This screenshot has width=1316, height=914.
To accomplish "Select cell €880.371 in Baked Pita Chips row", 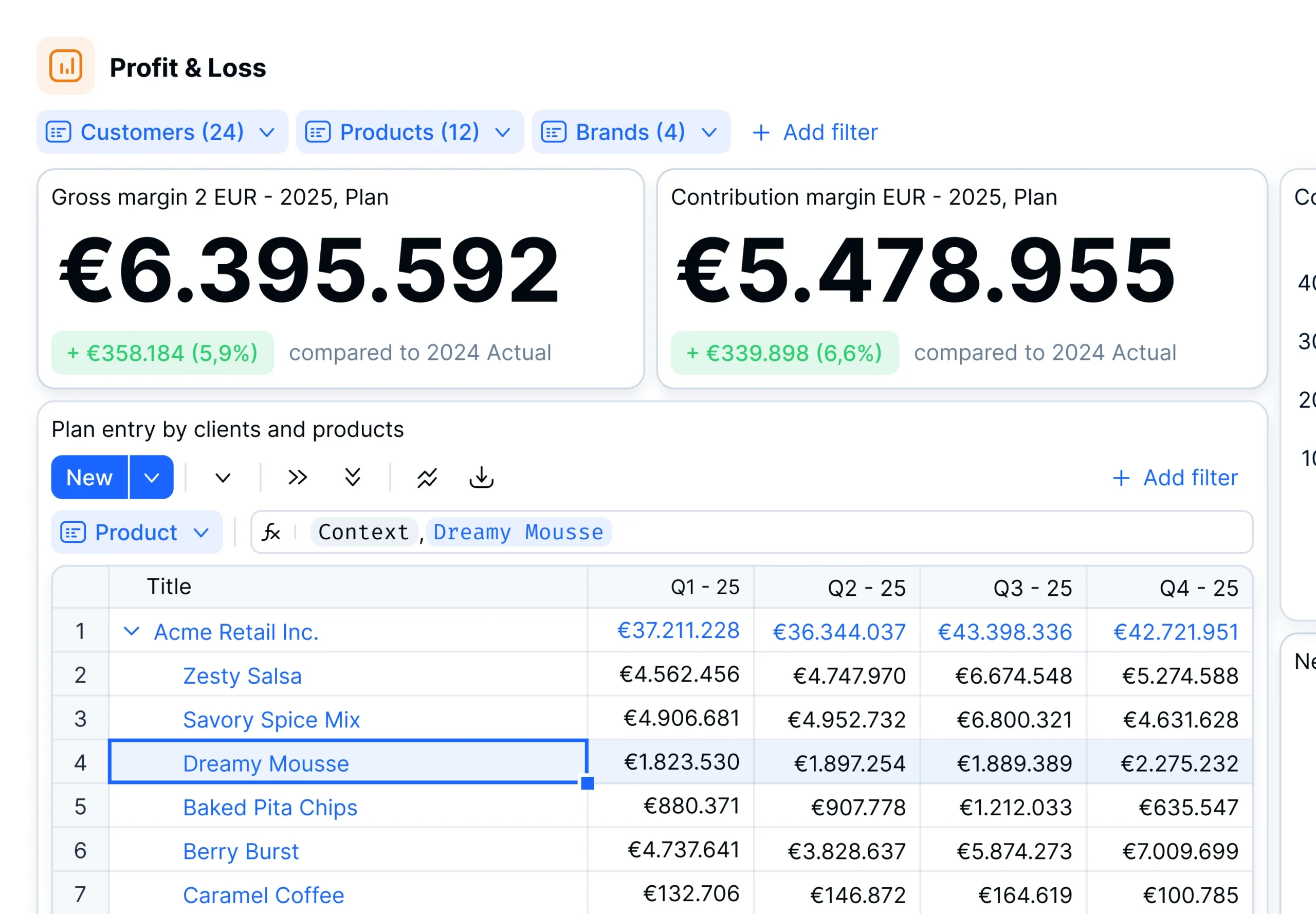I will 671,805.
